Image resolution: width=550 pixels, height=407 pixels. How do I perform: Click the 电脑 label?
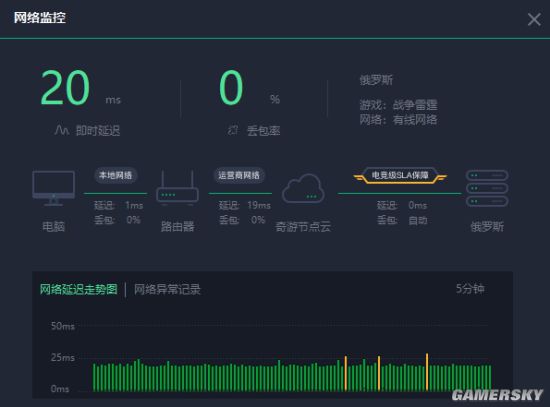coord(53,226)
